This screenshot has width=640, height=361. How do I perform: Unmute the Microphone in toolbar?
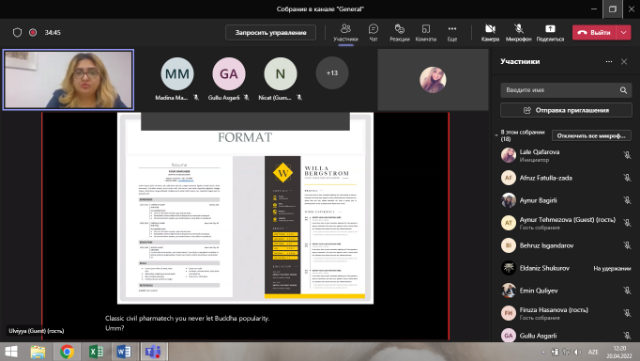pyautogui.click(x=518, y=32)
